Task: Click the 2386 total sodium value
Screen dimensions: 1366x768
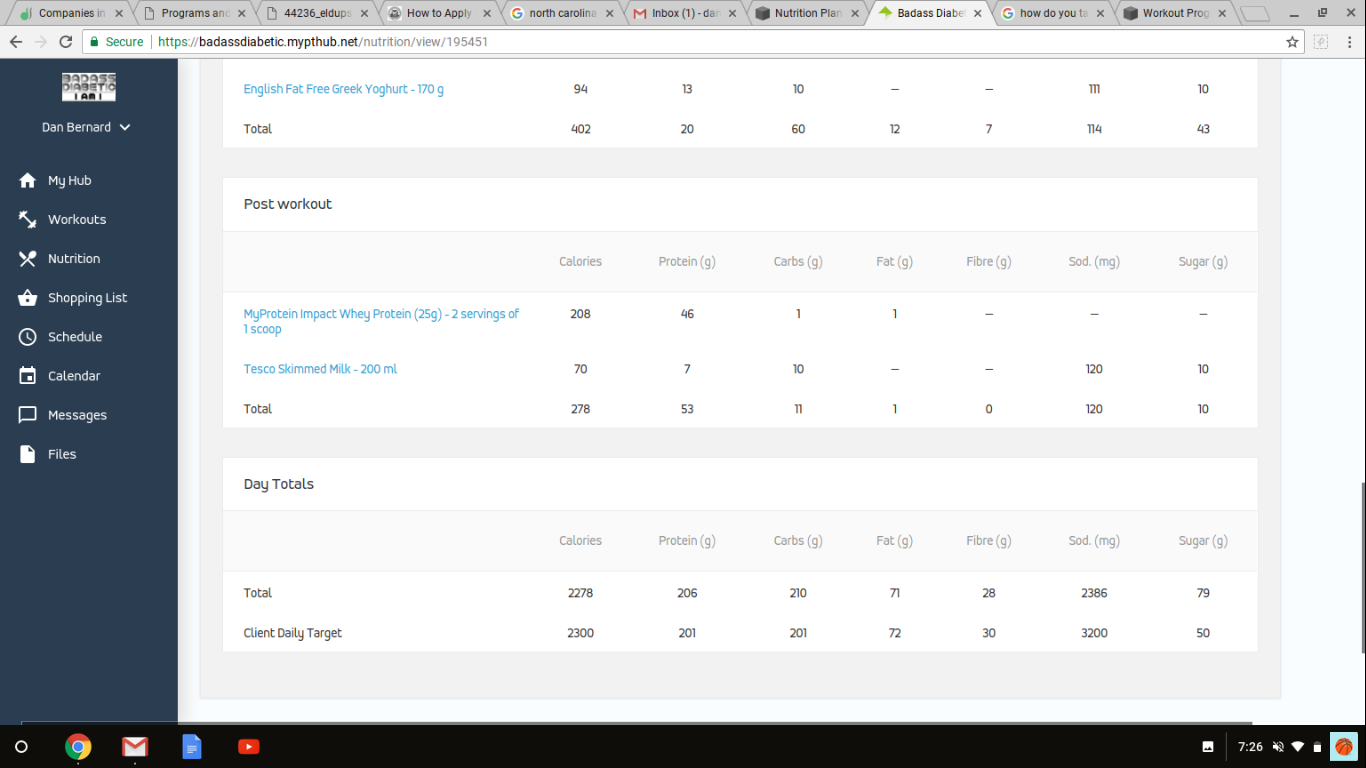Action: (1094, 593)
